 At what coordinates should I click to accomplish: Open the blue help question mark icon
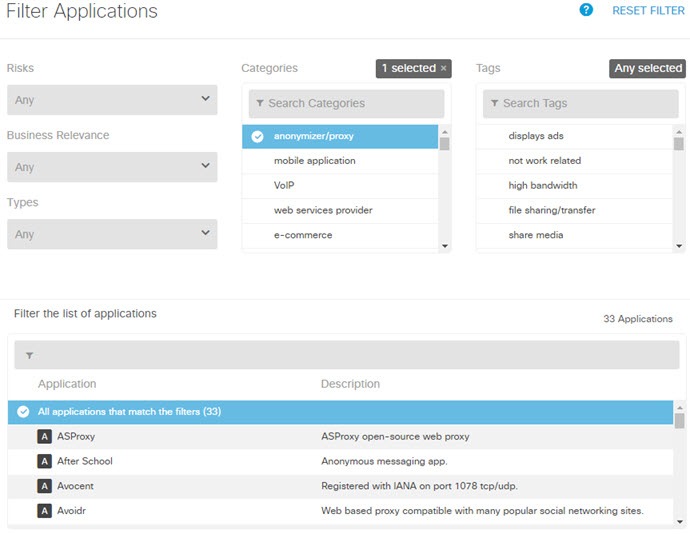click(x=586, y=10)
